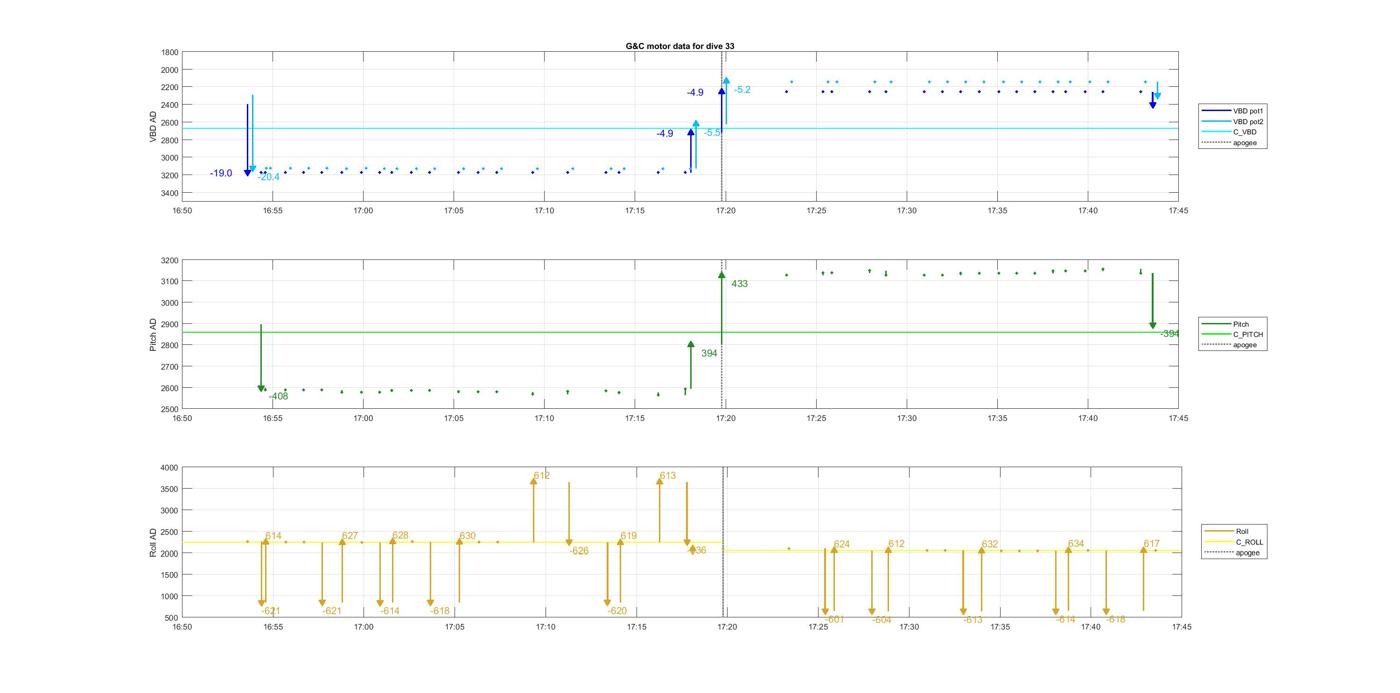
Task: Click the 2900 tick on Pitch axis
Action: click(x=170, y=324)
